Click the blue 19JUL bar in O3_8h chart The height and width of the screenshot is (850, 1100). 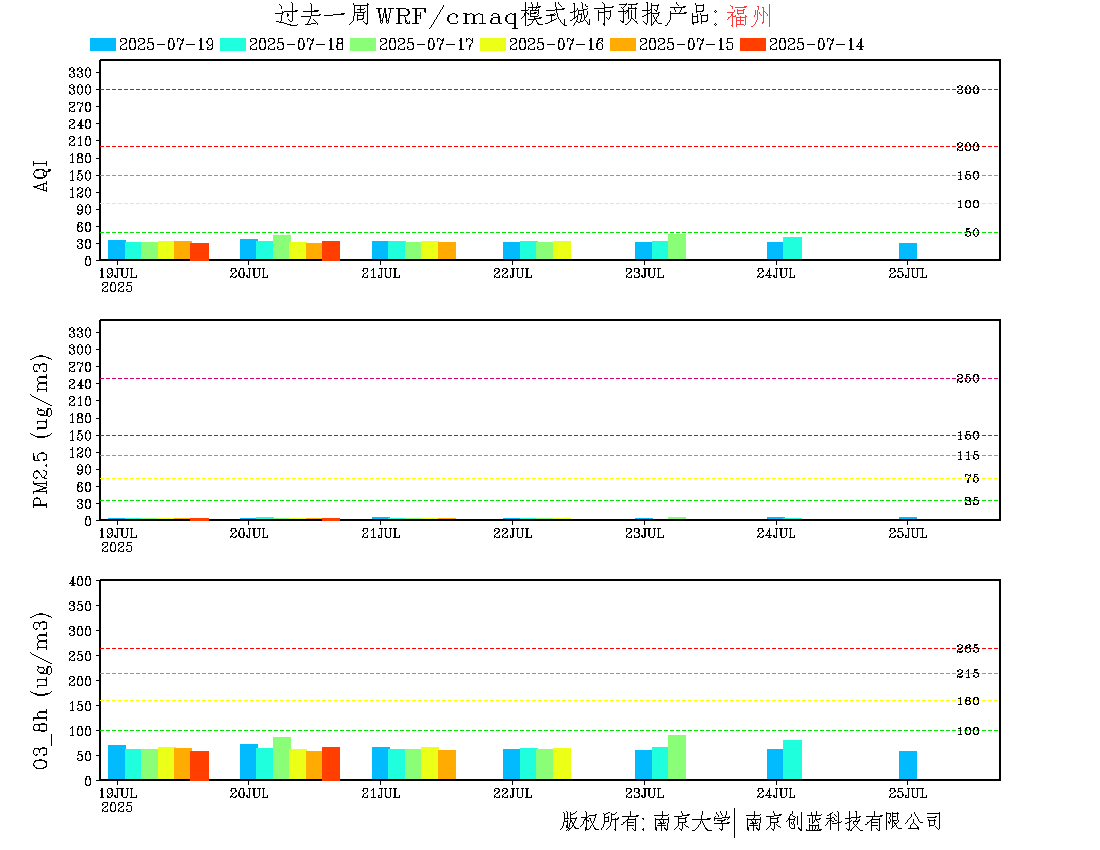click(x=117, y=762)
